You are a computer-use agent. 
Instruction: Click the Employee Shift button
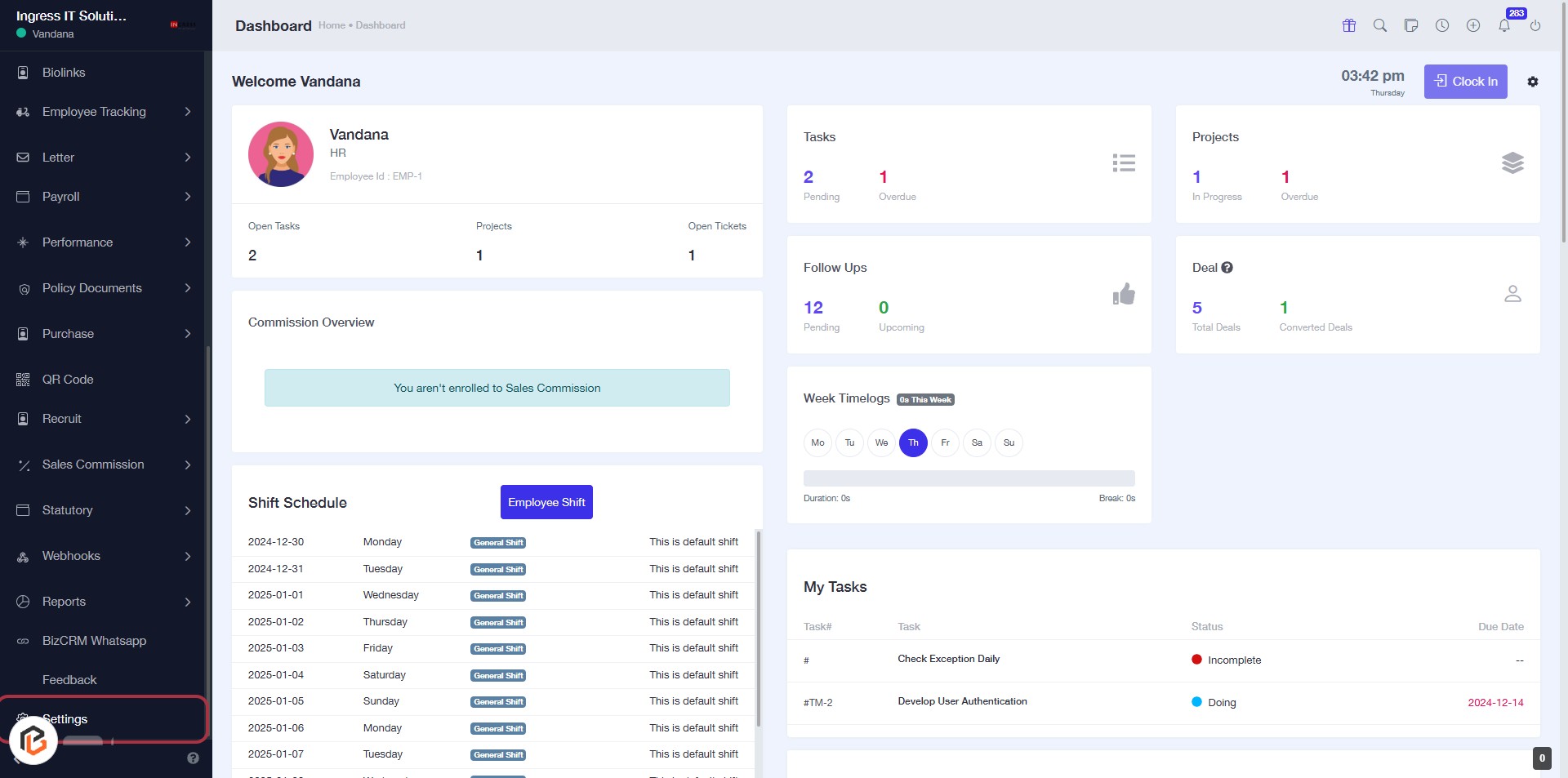pos(546,502)
